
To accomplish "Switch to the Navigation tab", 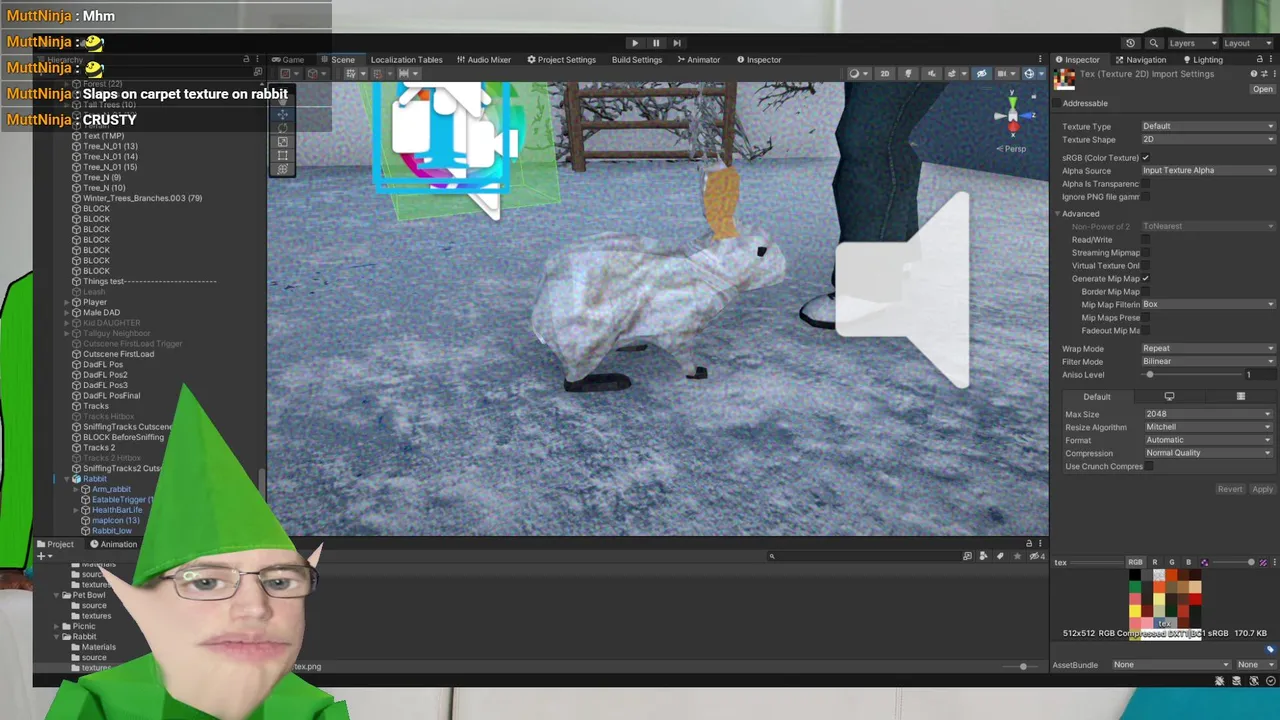I will (x=1140, y=60).
